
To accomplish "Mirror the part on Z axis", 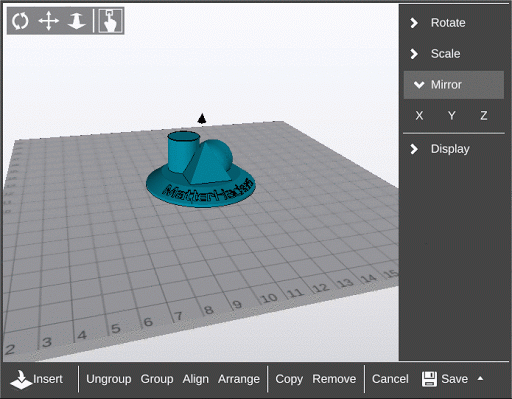I will coord(484,116).
